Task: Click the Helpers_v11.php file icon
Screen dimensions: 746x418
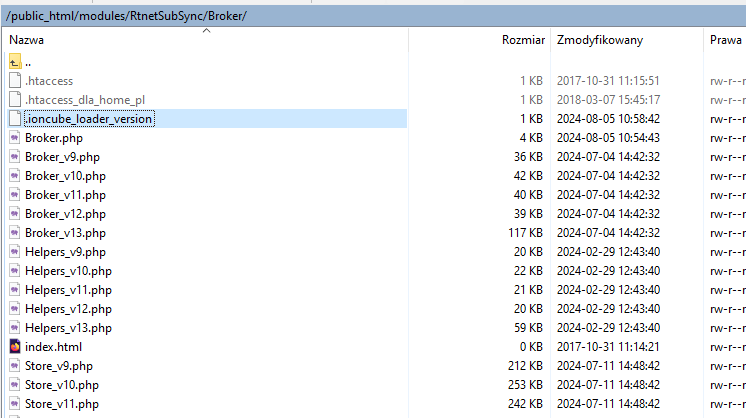Action: click(15, 290)
